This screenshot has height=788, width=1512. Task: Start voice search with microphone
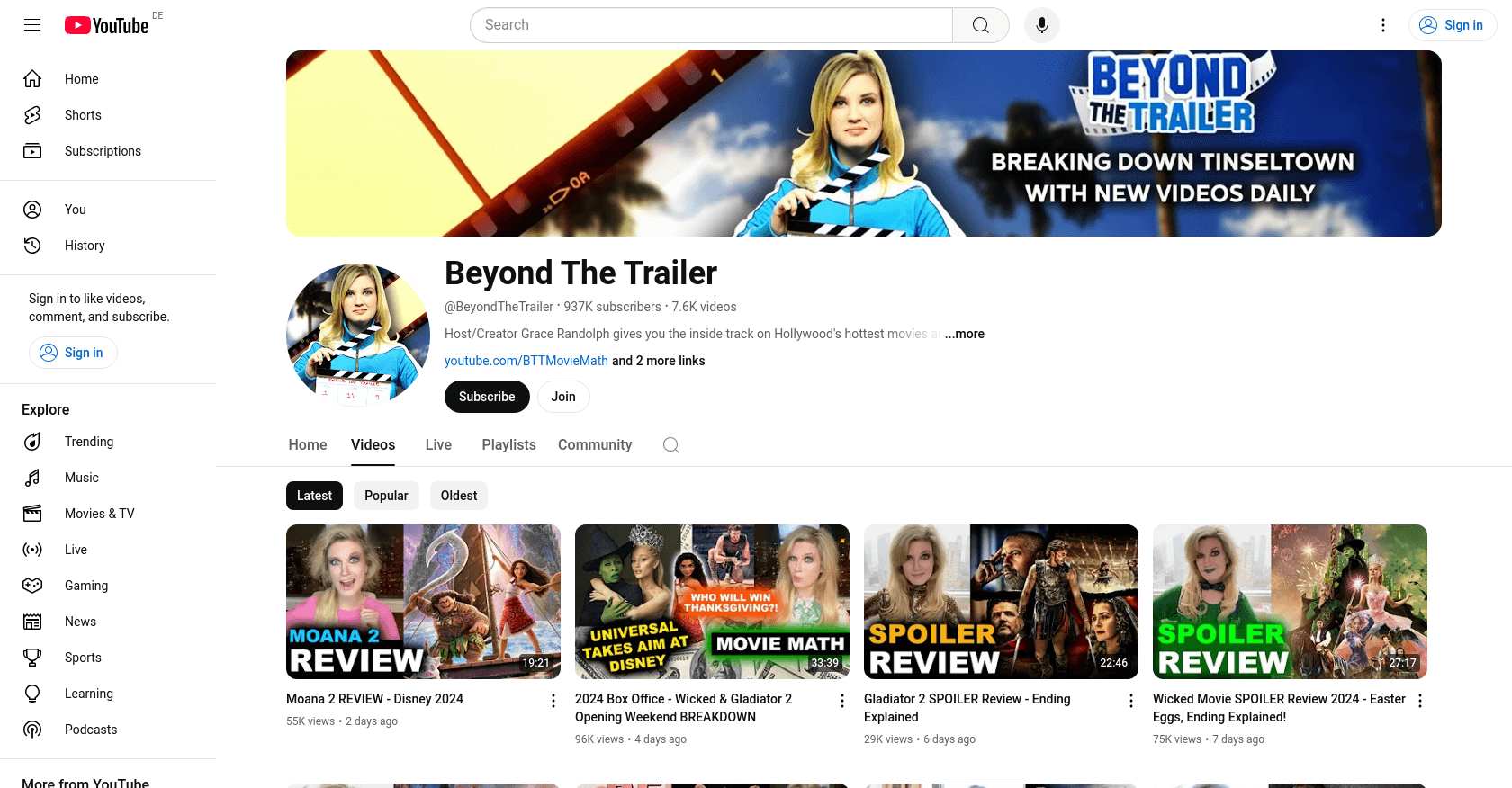click(1041, 25)
